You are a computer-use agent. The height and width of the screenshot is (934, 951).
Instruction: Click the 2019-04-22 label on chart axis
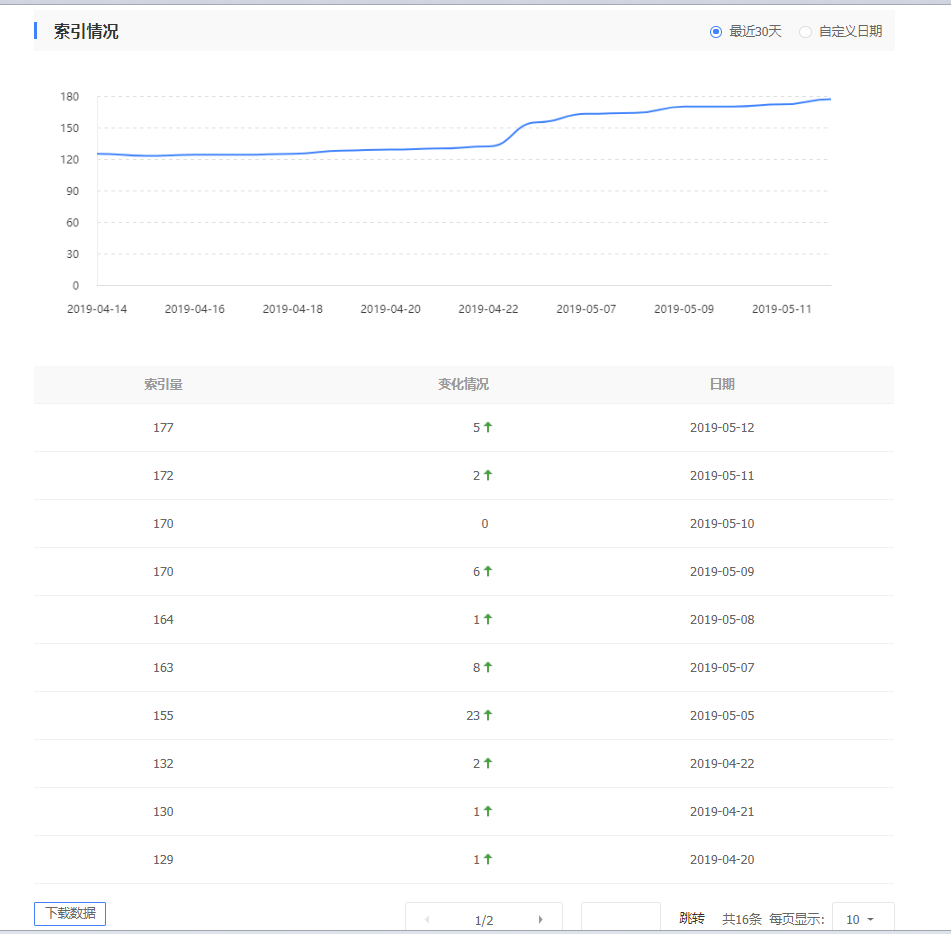coord(488,309)
